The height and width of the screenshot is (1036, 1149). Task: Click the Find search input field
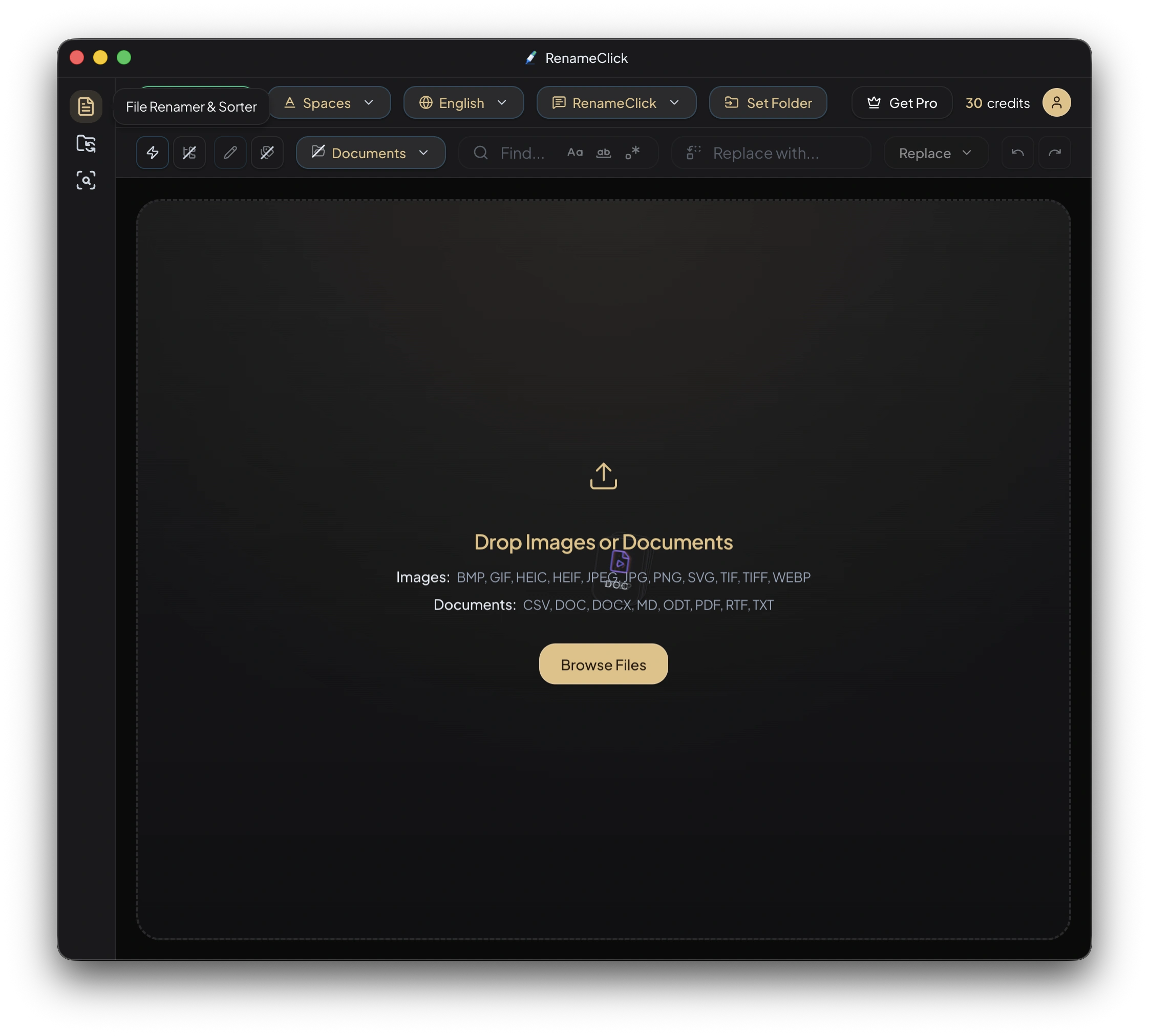pyautogui.click(x=523, y=153)
